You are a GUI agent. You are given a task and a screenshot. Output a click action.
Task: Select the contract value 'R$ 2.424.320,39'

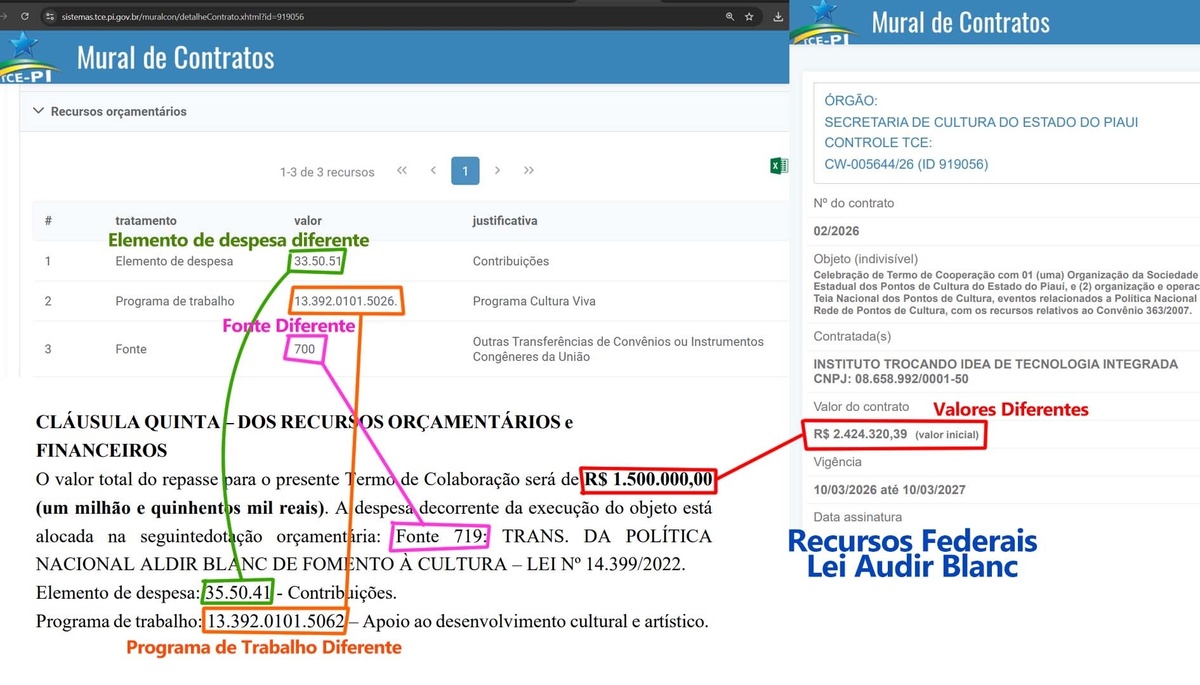click(x=861, y=434)
